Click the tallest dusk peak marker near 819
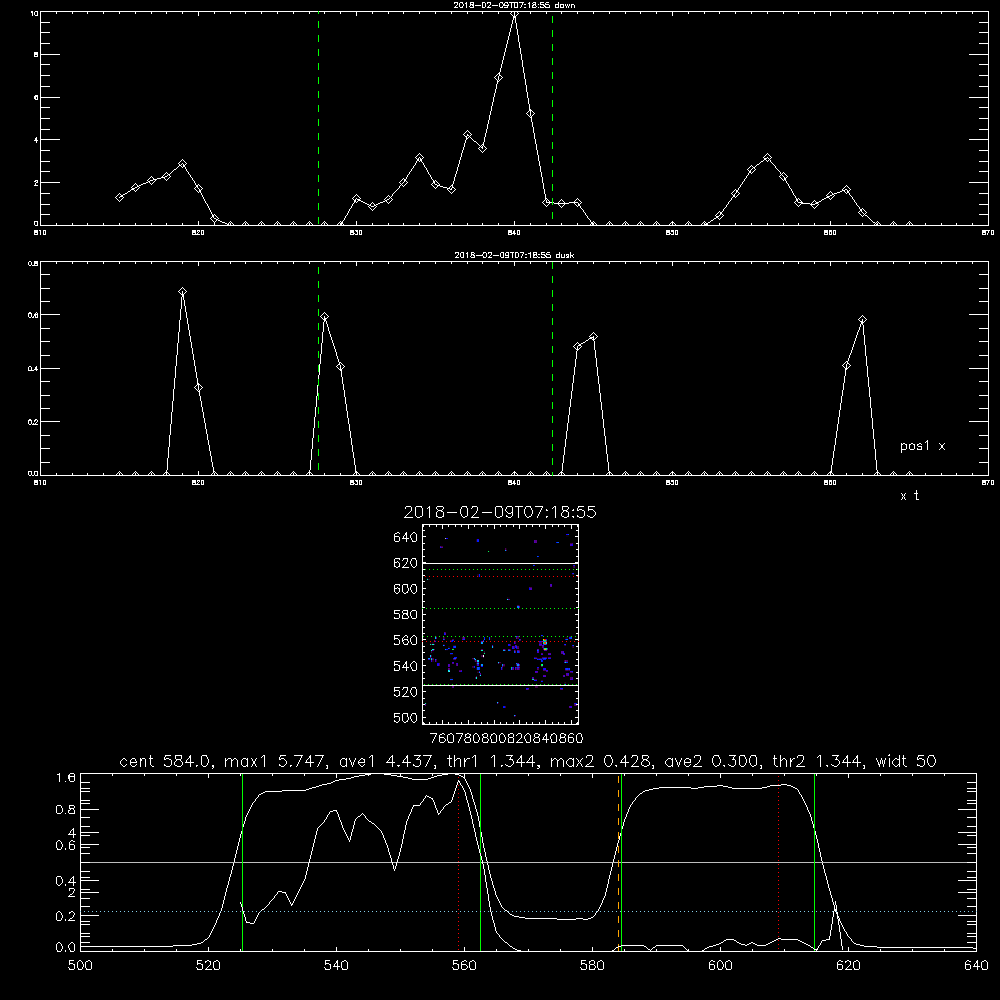 click(182, 291)
